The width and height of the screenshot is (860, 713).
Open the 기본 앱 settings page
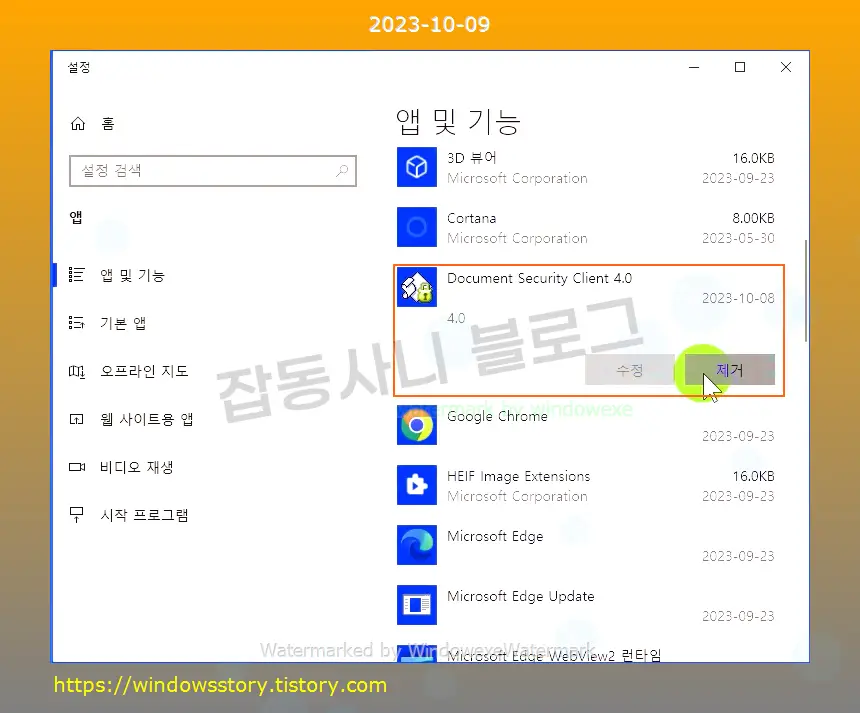point(123,323)
